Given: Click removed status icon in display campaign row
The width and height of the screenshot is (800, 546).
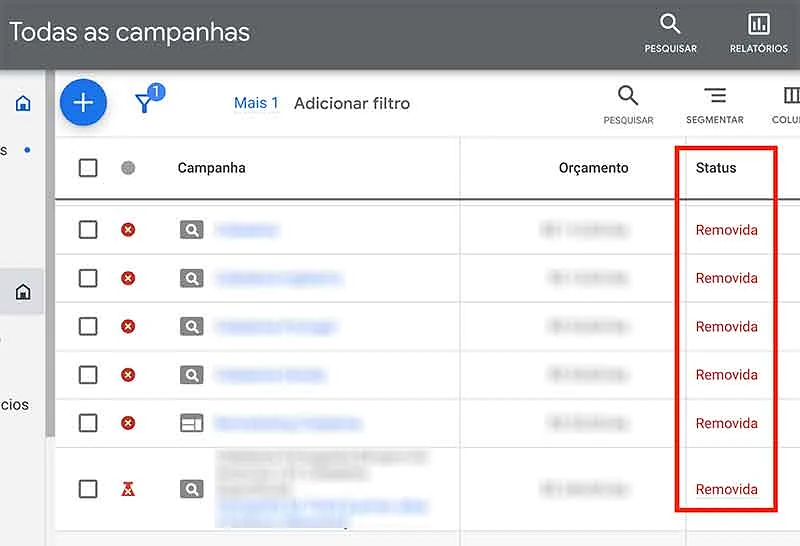Looking at the screenshot, I should coord(128,423).
